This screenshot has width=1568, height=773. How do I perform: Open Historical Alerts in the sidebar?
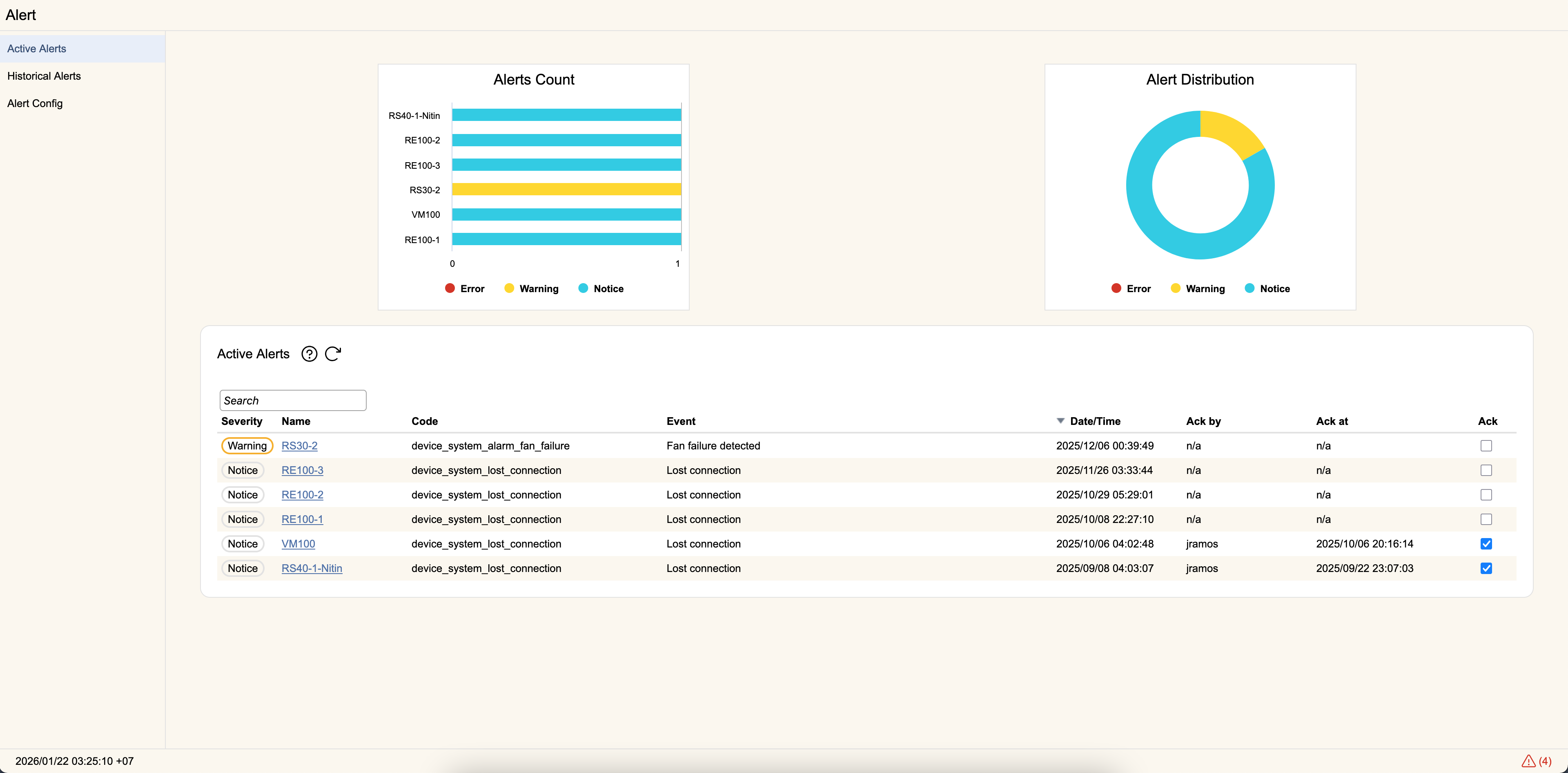(x=82, y=76)
